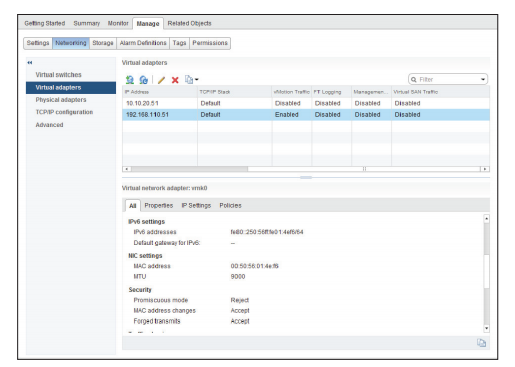Select Virtual switches in left list
The height and width of the screenshot is (367, 515).
[x=71, y=75]
